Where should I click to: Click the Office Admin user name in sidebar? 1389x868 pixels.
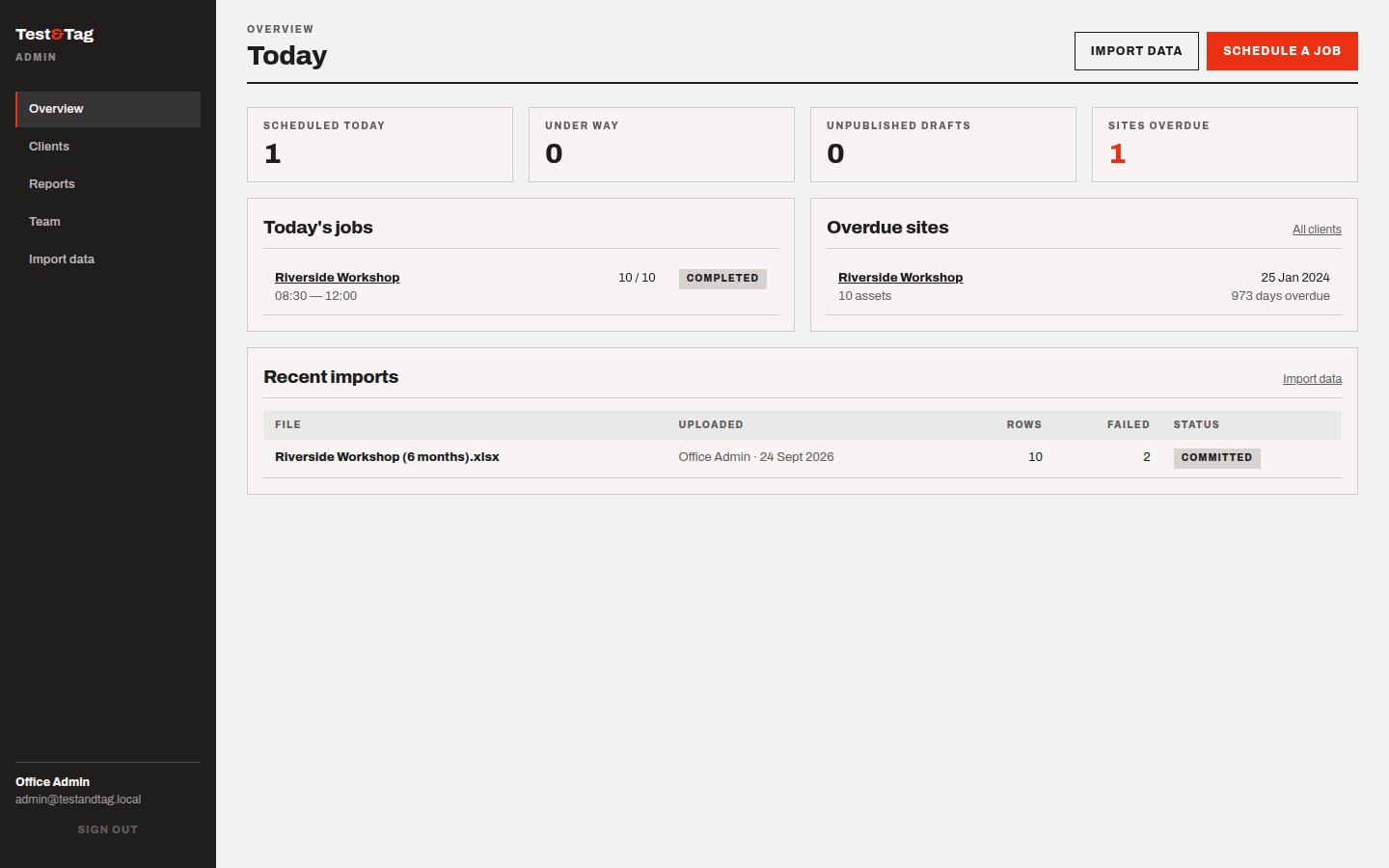[x=52, y=782]
